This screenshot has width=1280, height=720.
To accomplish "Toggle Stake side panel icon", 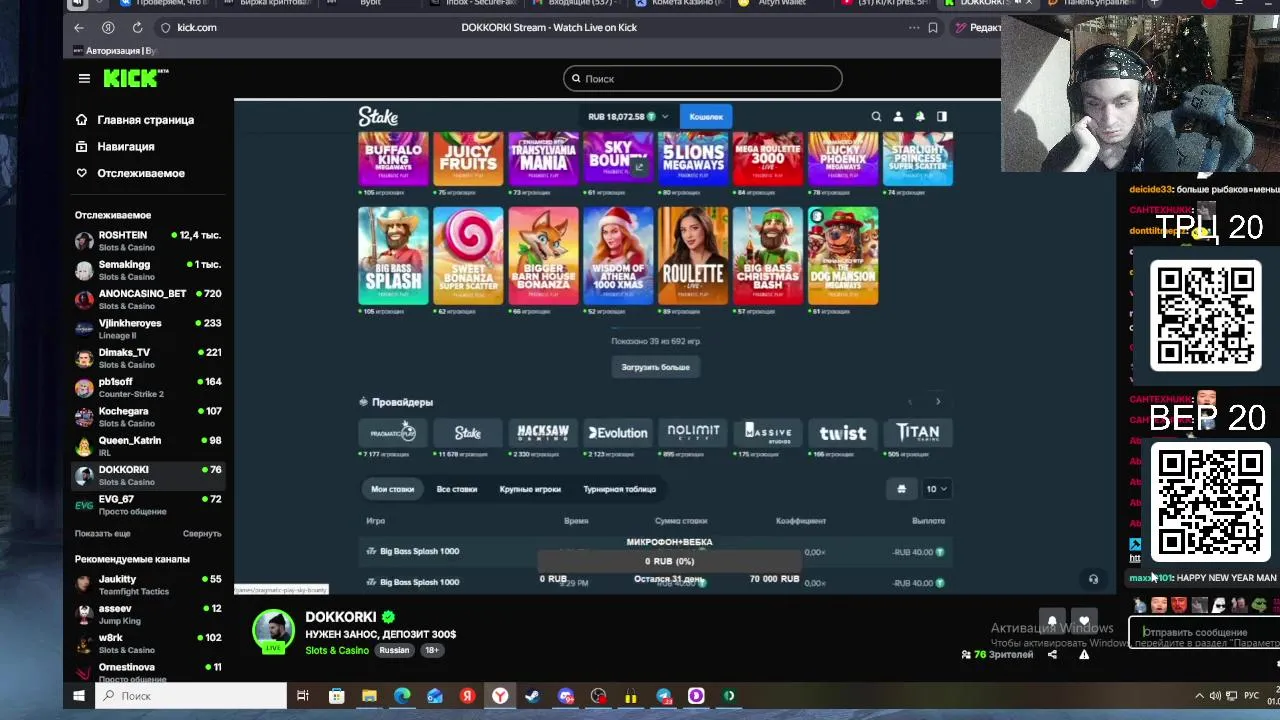I will [x=941, y=117].
